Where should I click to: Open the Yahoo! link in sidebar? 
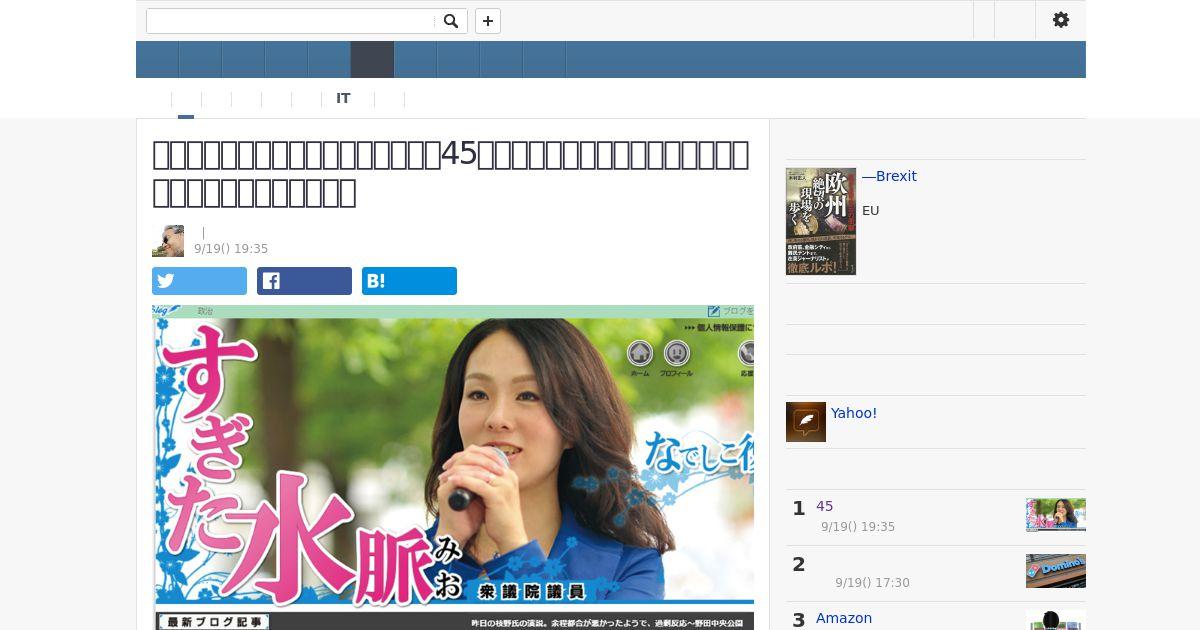[854, 413]
